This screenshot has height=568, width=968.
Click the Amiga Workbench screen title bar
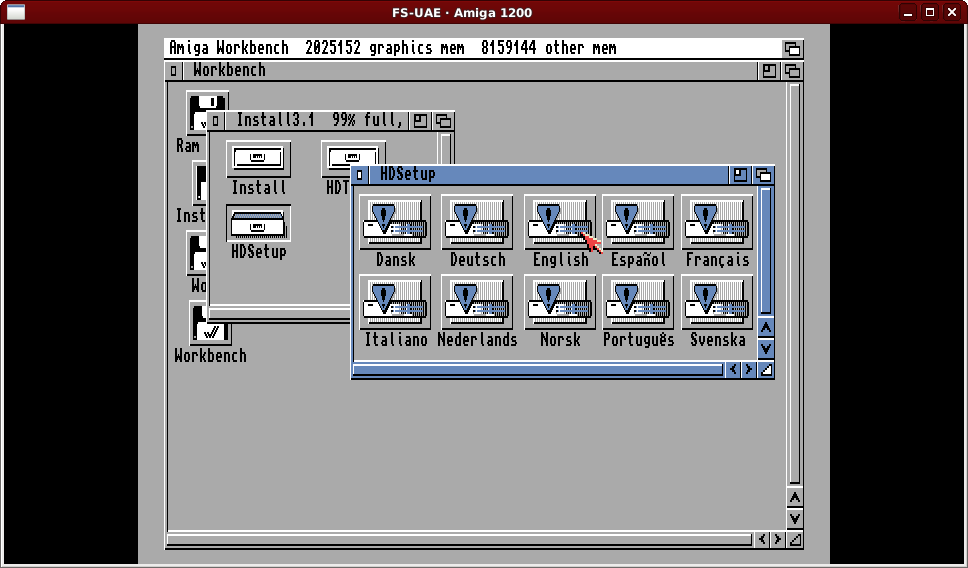point(472,48)
